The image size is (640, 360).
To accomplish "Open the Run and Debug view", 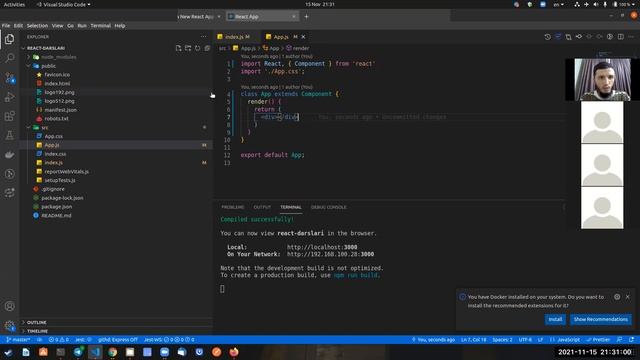I will tap(9, 97).
